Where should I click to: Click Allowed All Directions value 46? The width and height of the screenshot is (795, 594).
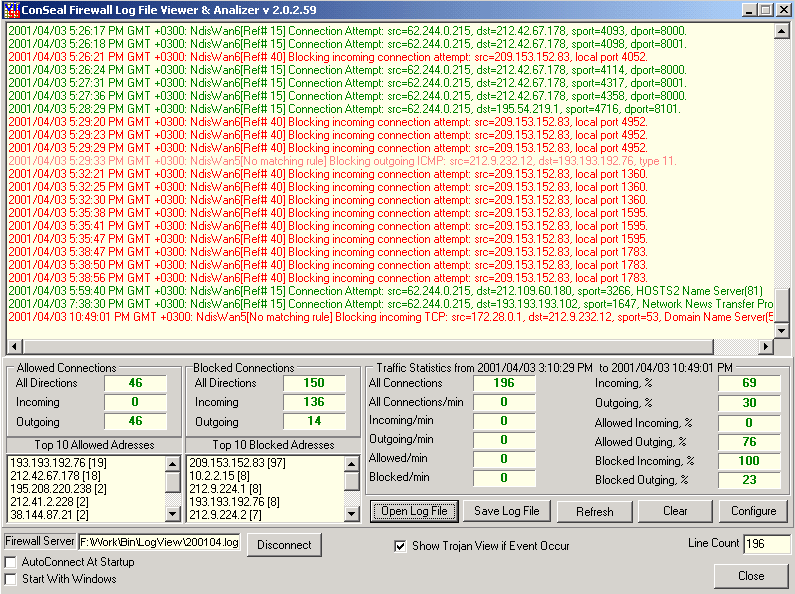pos(135,383)
